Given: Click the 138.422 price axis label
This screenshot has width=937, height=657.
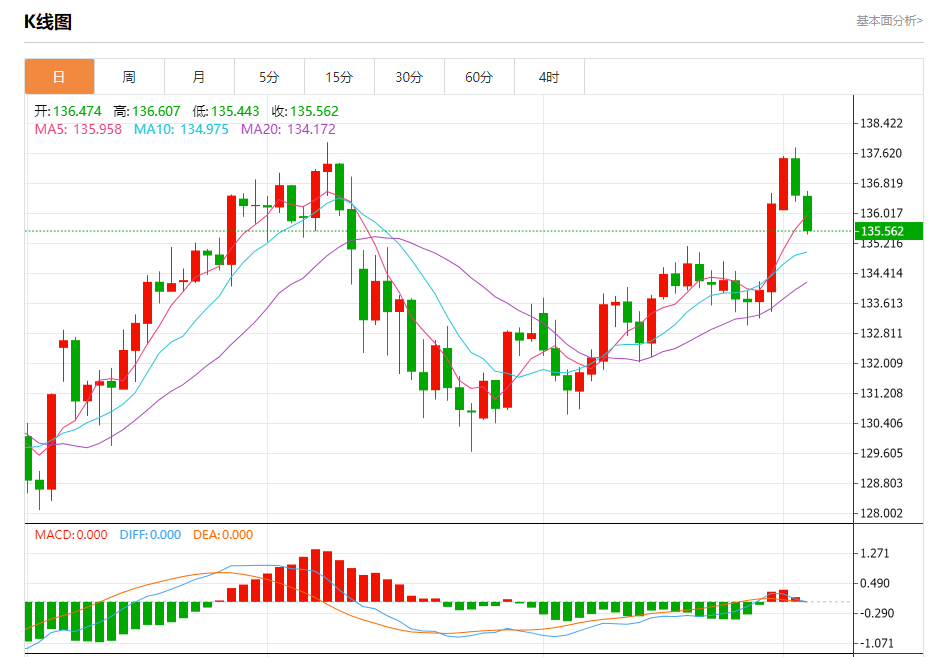Looking at the screenshot, I should (881, 123).
